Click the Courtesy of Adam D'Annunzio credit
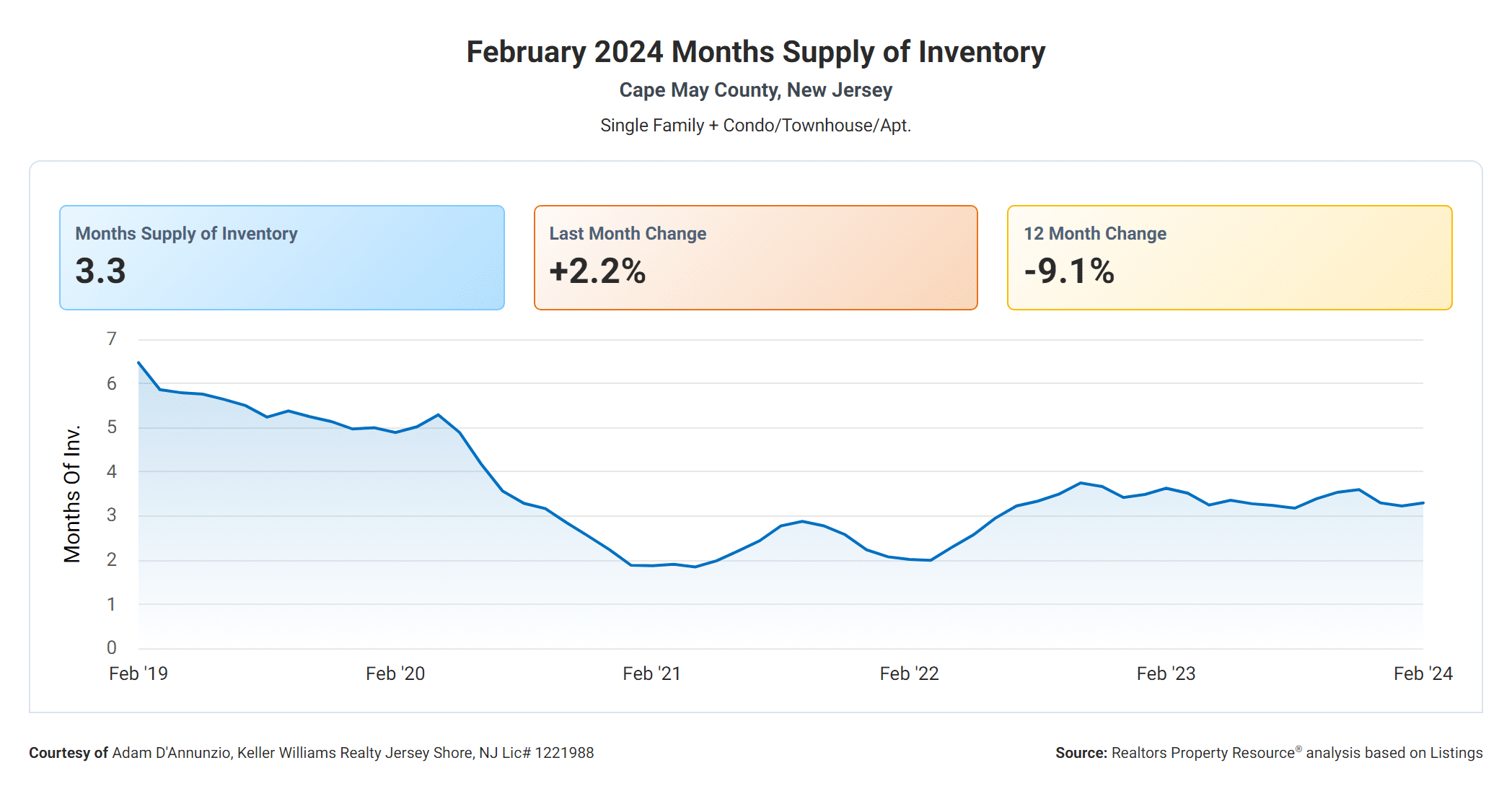Image resolution: width=1512 pixels, height=794 pixels. click(x=311, y=753)
